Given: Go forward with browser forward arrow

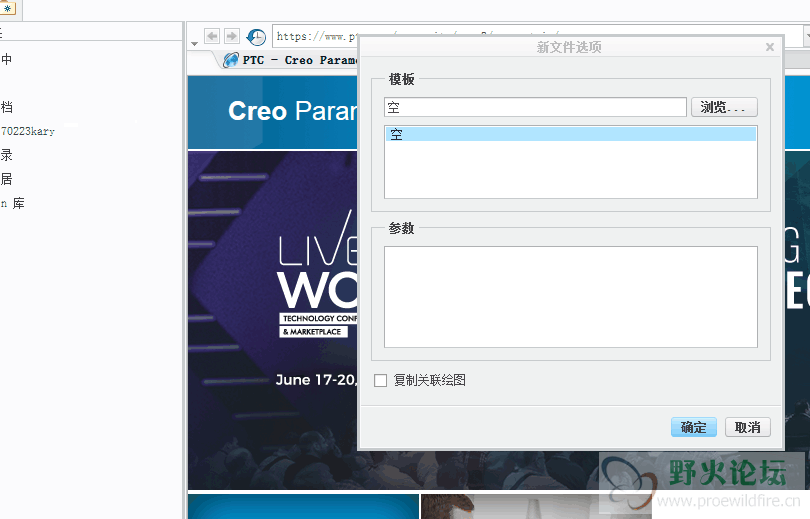Looking at the screenshot, I should coord(231,36).
